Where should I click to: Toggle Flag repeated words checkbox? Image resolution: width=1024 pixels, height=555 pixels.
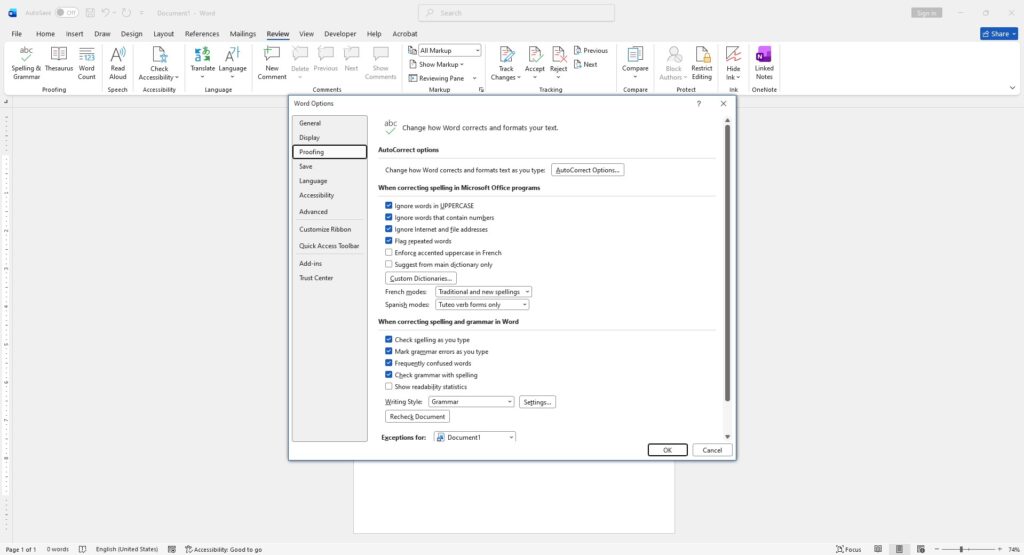pos(389,240)
